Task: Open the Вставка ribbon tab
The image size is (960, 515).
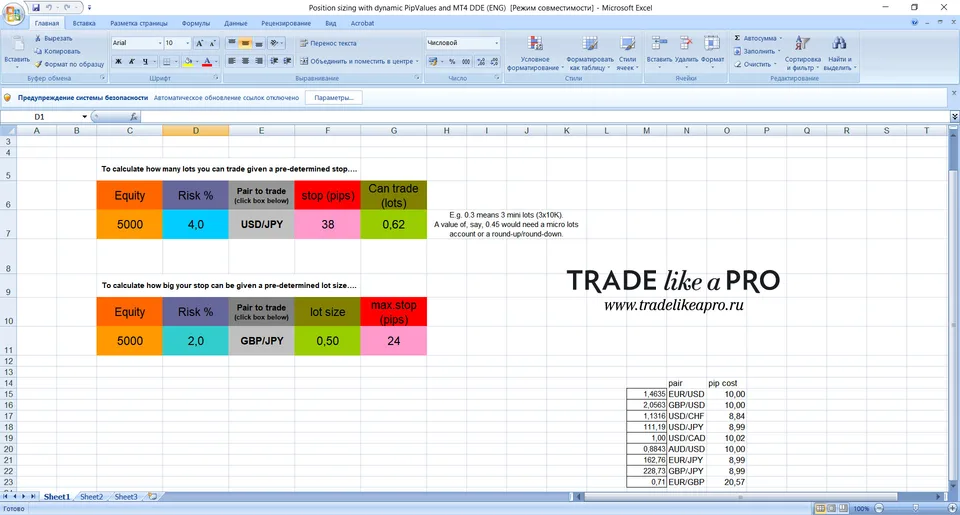Action: tap(84, 23)
